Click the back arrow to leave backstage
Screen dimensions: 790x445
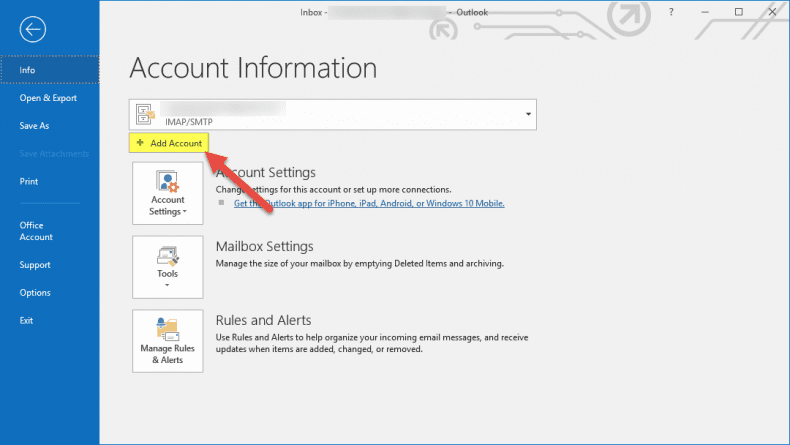coord(33,30)
